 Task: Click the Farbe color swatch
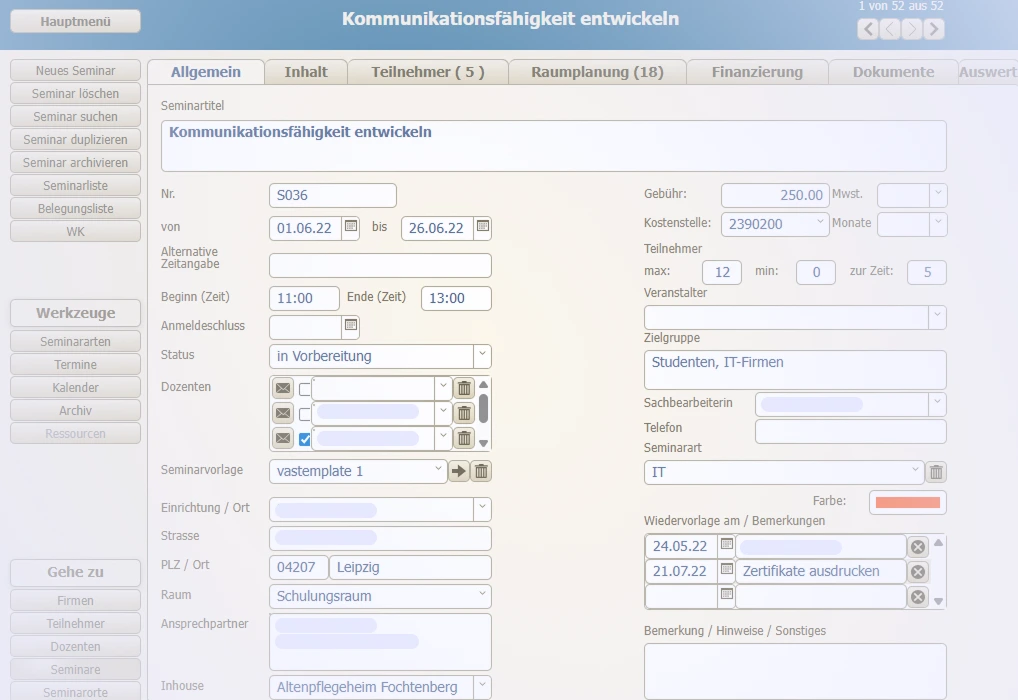coord(907,502)
